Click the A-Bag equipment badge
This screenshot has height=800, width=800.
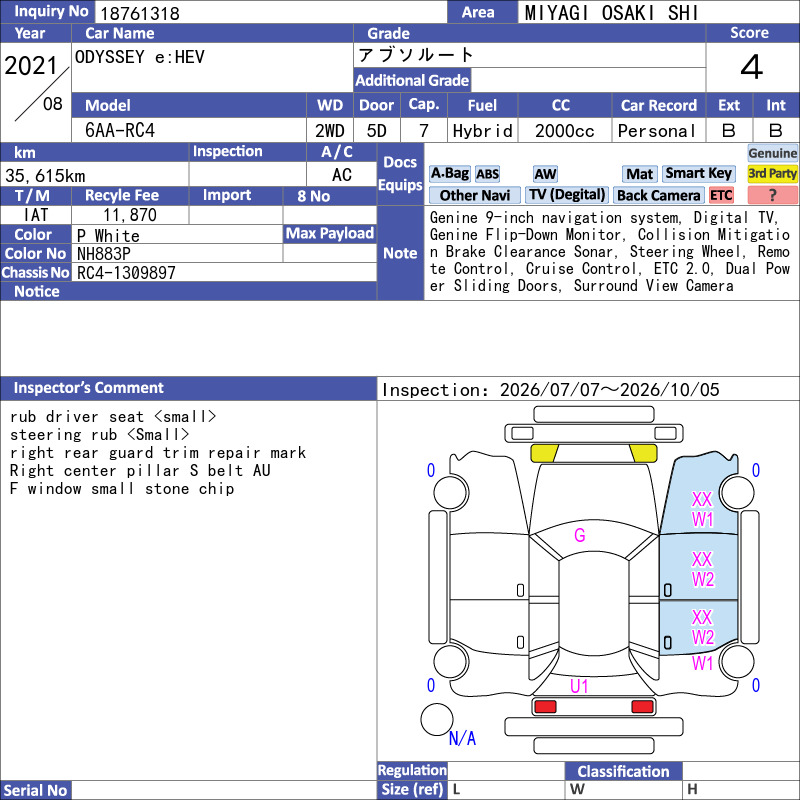(449, 174)
